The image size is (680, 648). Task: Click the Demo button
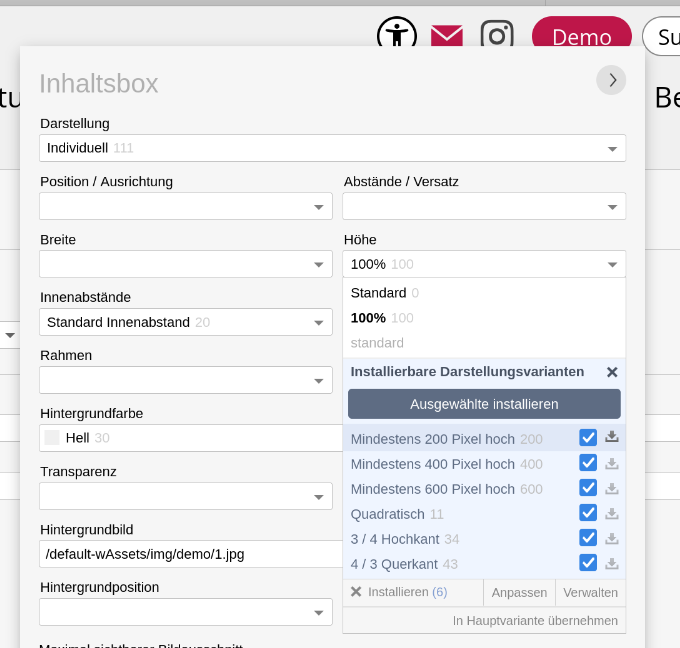click(581, 37)
